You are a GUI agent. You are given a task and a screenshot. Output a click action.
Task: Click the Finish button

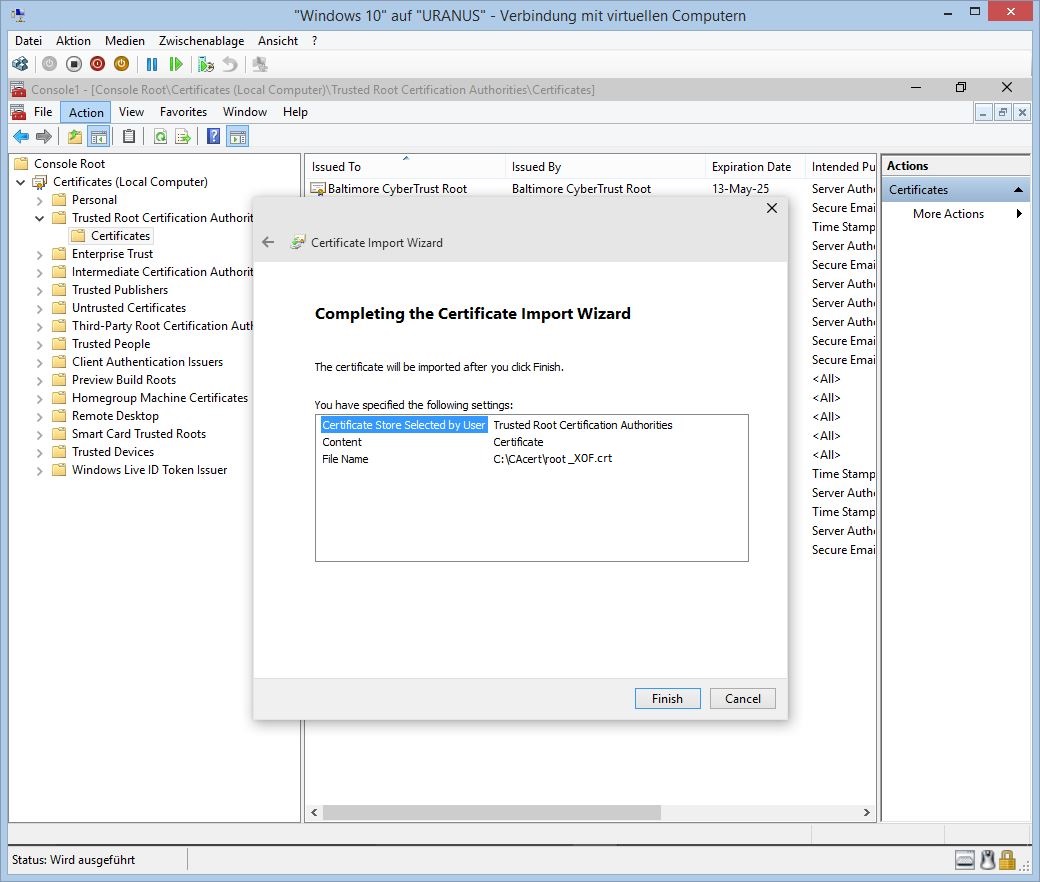pos(667,699)
